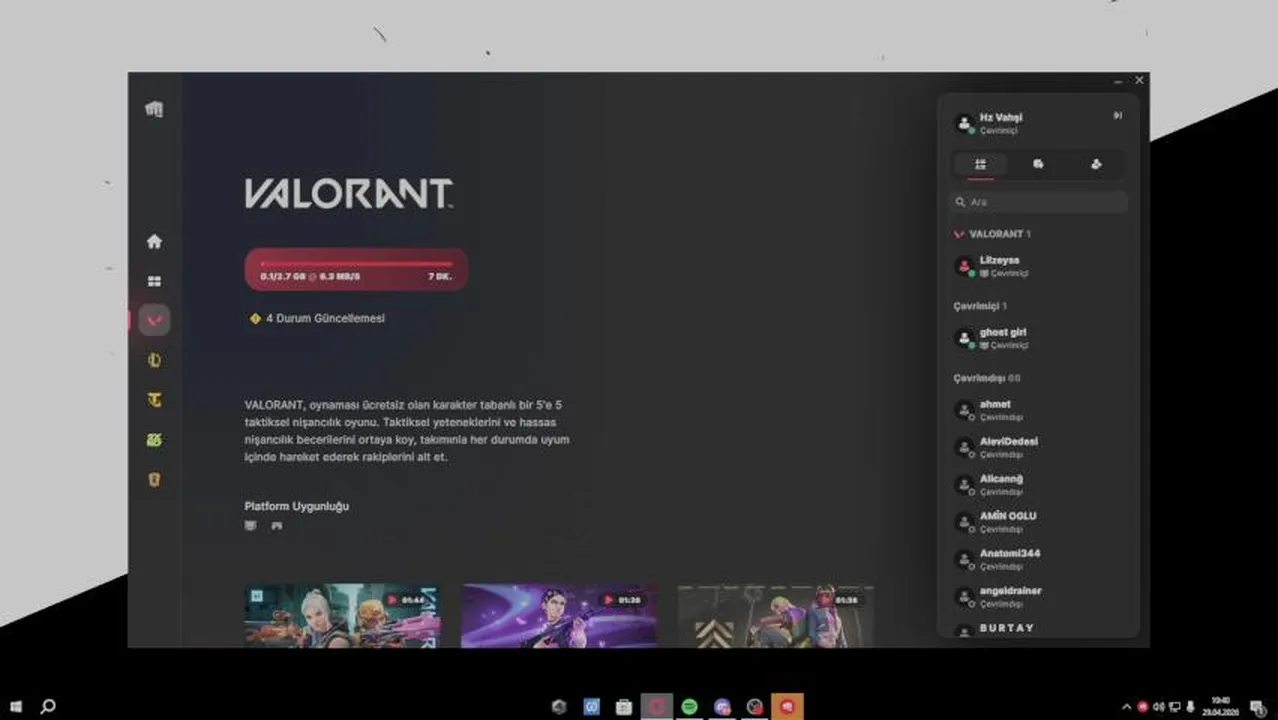
Task: Open the Riot Client taskbar icon
Action: tap(657, 707)
